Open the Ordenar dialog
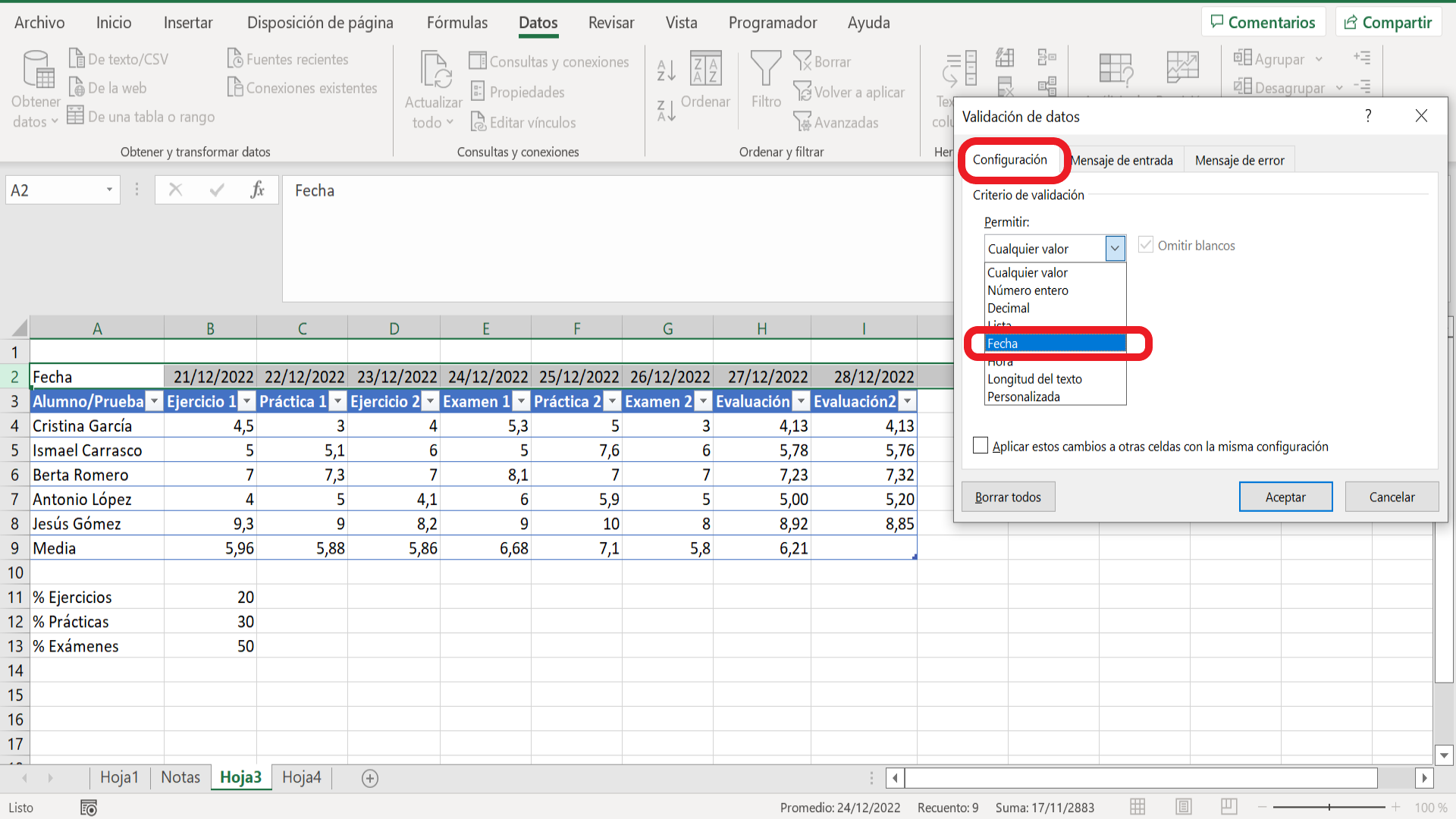Viewport: 1456px width, 819px height. (706, 80)
